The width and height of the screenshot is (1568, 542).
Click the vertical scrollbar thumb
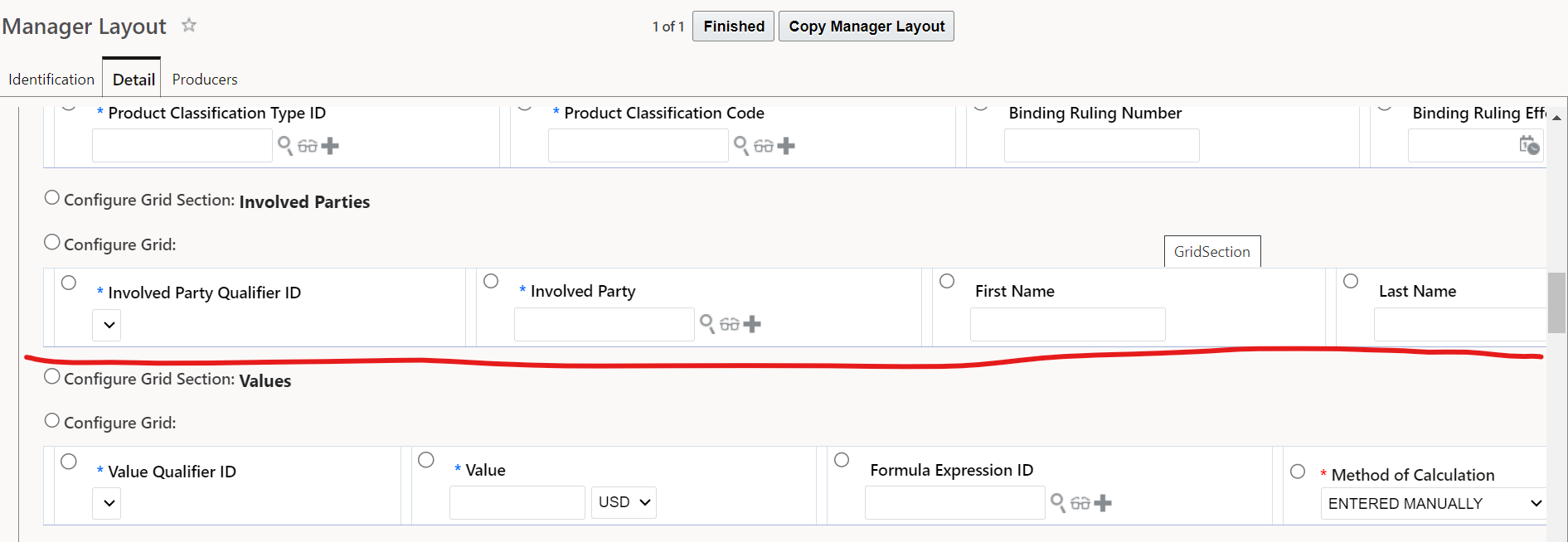1556,302
